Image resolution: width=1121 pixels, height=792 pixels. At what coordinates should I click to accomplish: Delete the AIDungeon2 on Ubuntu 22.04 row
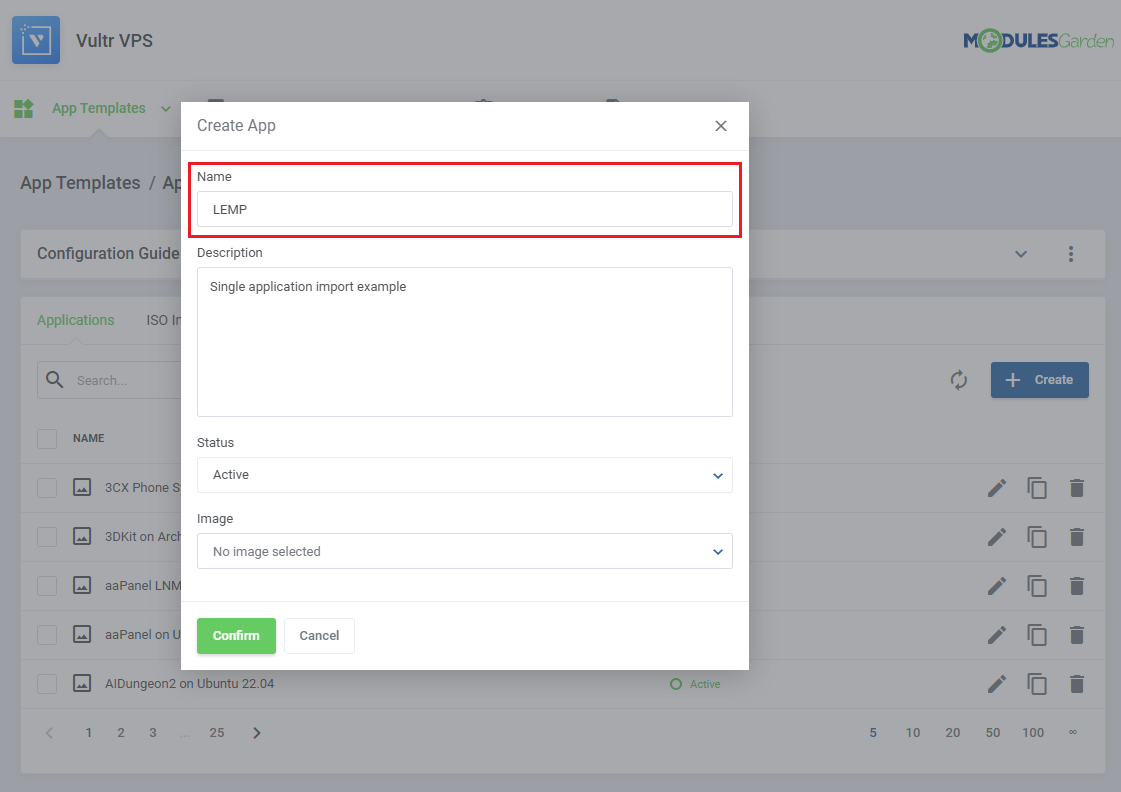[x=1077, y=684]
